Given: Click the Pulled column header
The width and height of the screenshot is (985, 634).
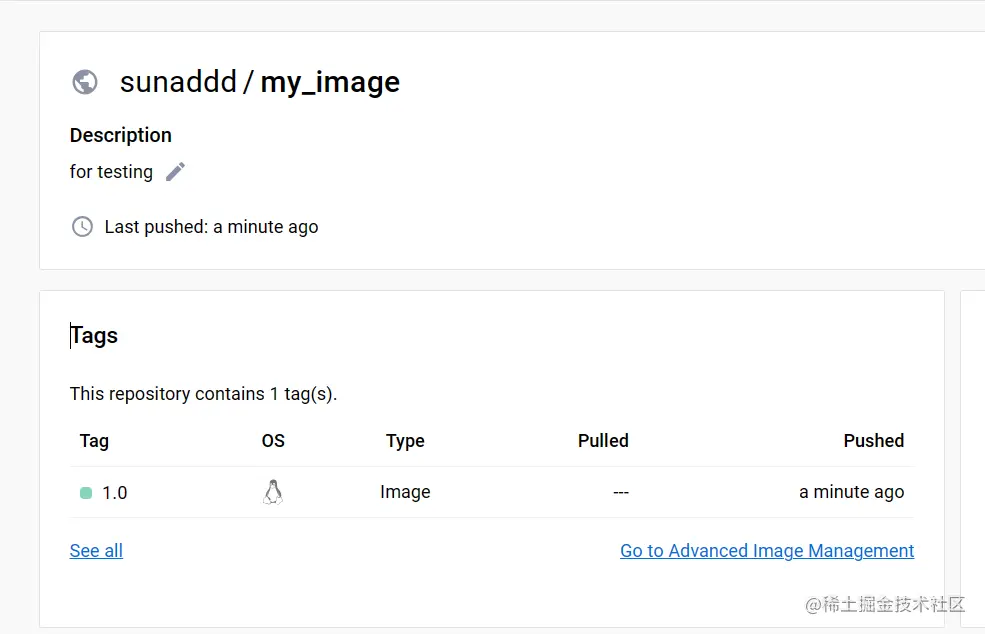Looking at the screenshot, I should click(603, 441).
